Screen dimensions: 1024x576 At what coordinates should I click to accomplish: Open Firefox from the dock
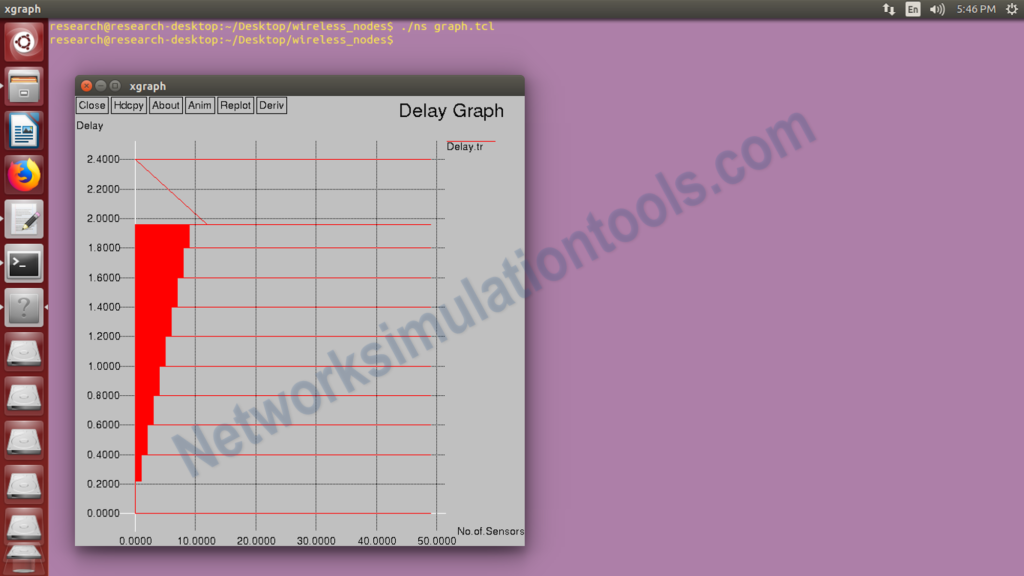click(23, 174)
